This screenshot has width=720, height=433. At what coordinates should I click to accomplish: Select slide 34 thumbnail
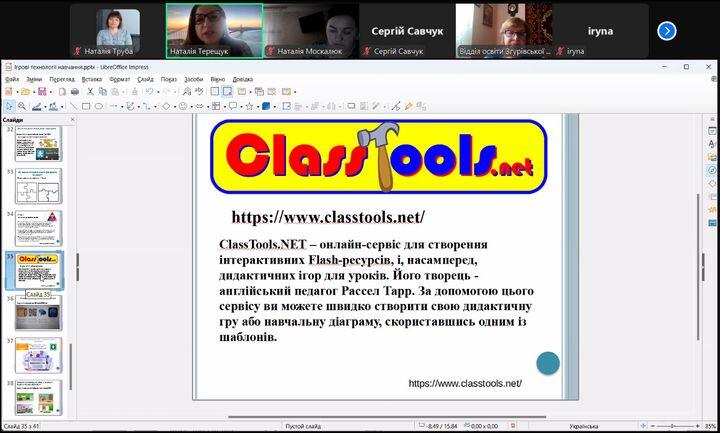39,228
